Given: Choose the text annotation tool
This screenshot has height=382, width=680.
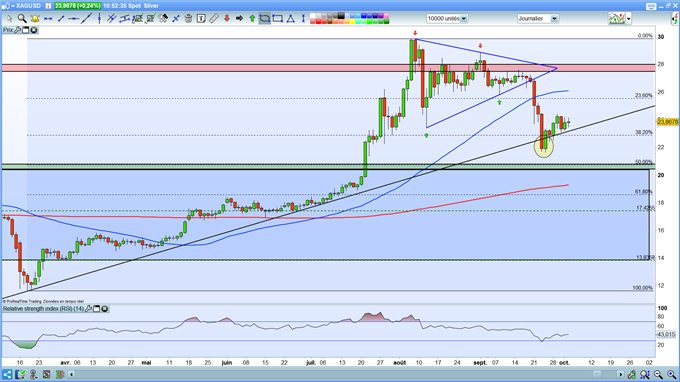Looking at the screenshot, I should click(x=201, y=19).
